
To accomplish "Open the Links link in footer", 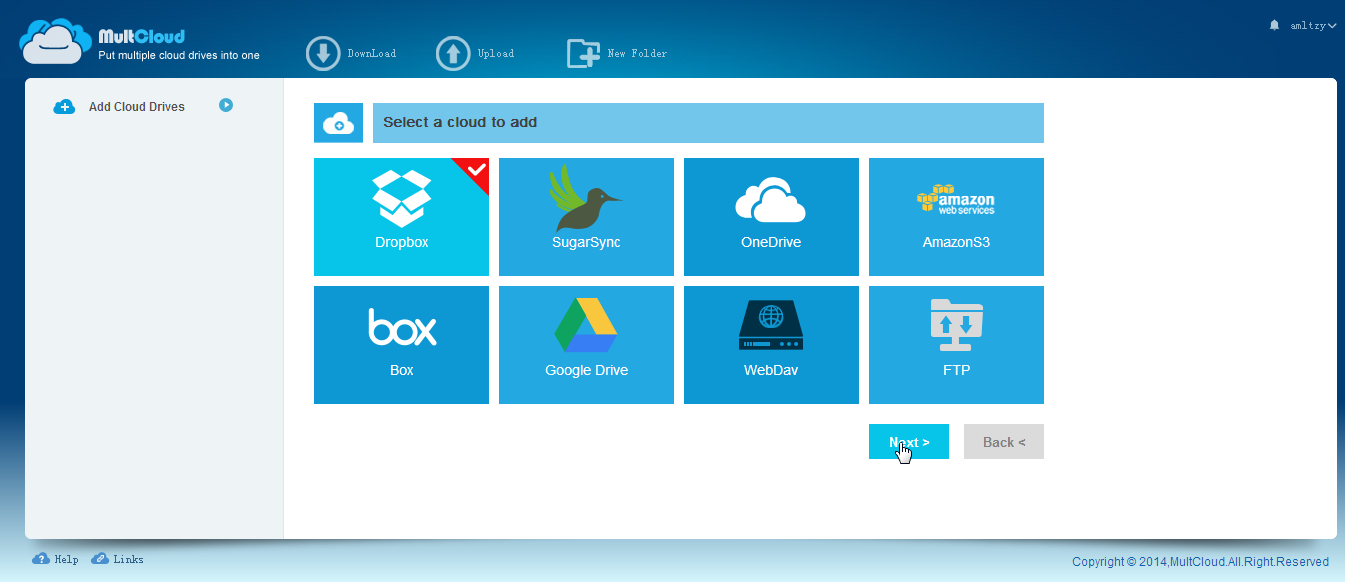I will [x=117, y=559].
